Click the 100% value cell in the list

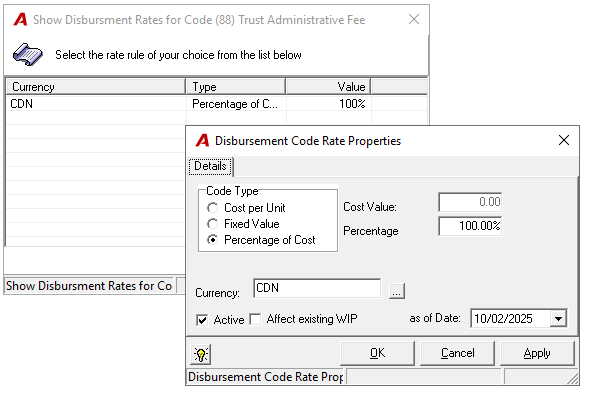pos(352,104)
